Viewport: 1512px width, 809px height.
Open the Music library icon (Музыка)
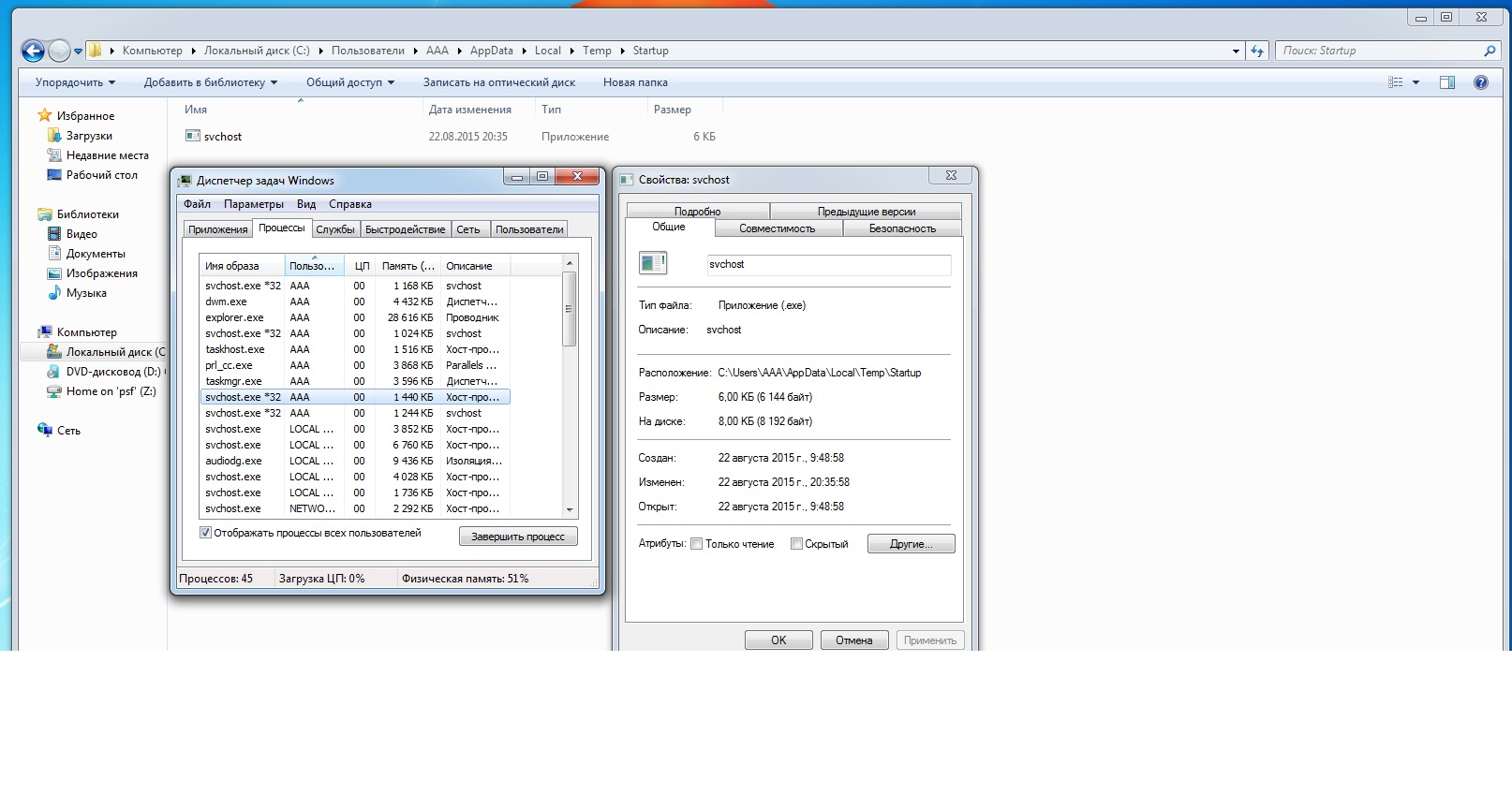54,292
